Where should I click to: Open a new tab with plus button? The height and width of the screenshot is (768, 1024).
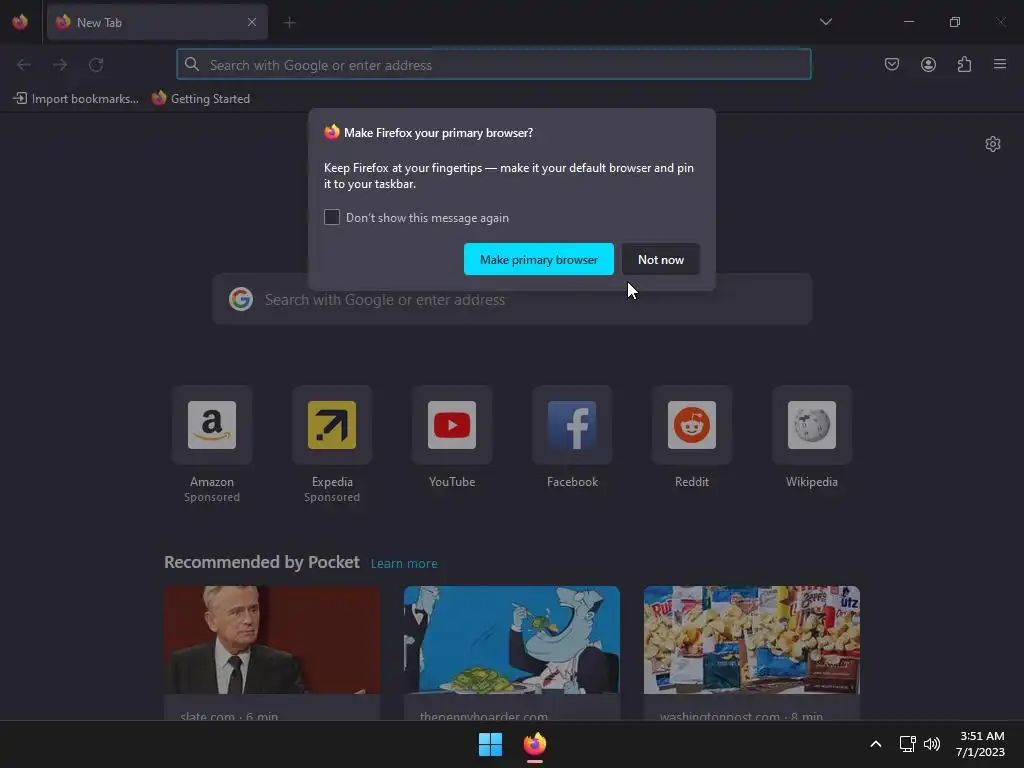(x=289, y=23)
